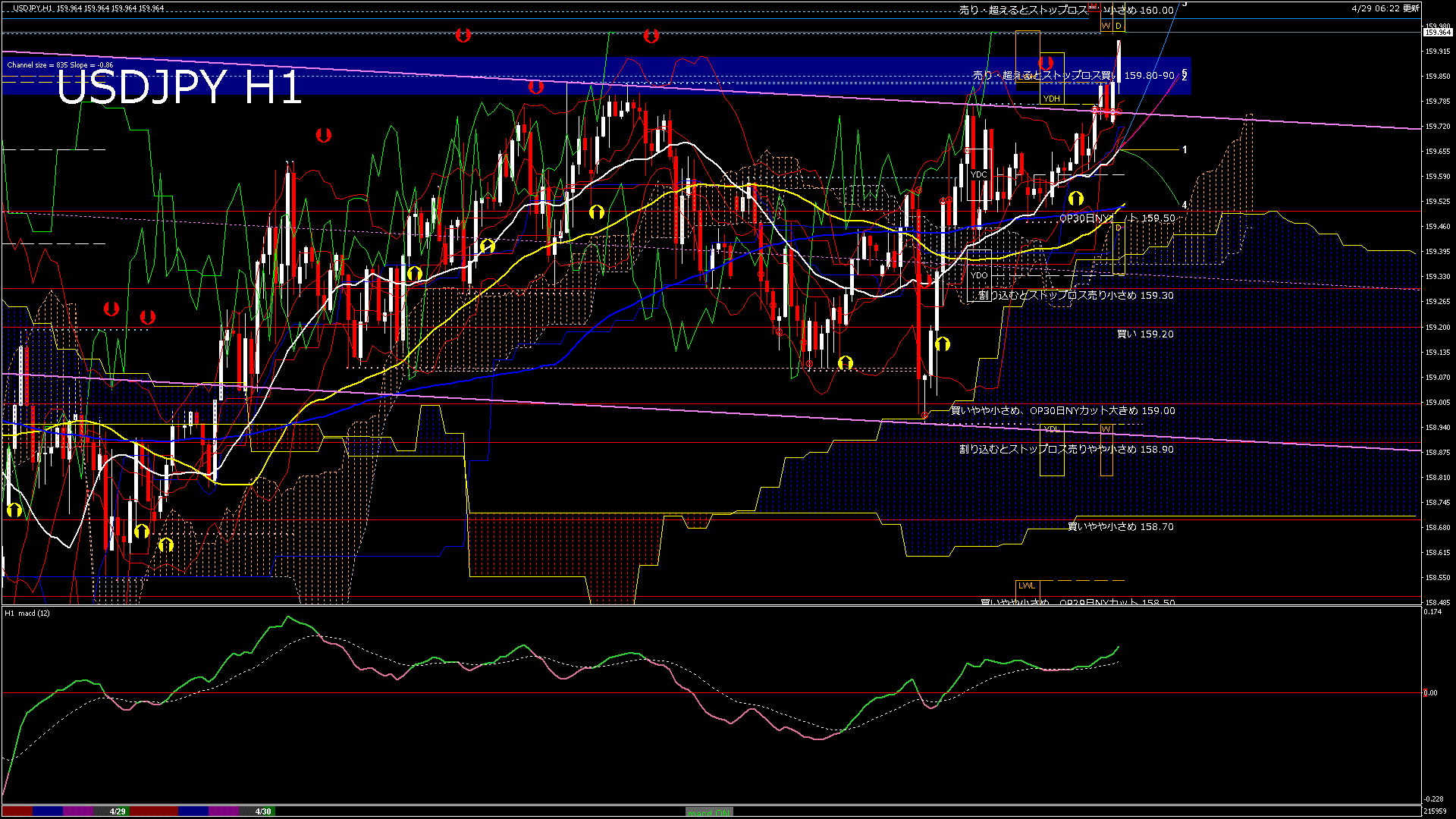Click the H1 macd (12) indicator label
The image size is (1456, 819).
coord(27,613)
